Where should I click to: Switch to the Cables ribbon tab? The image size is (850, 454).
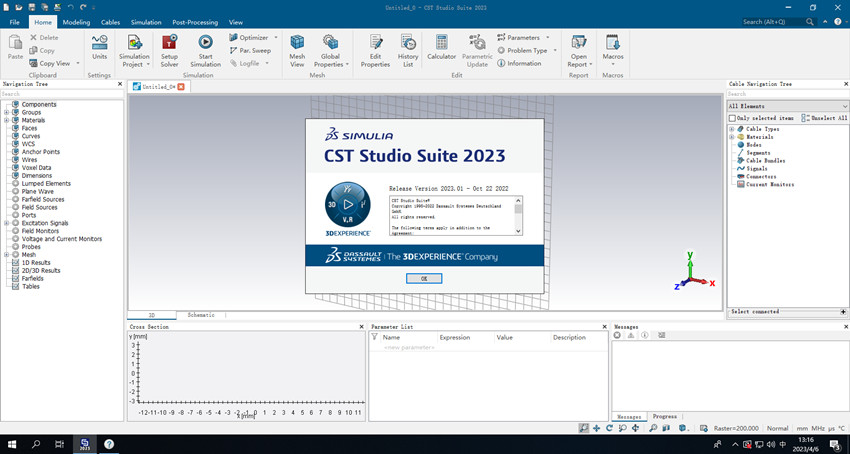(111, 22)
